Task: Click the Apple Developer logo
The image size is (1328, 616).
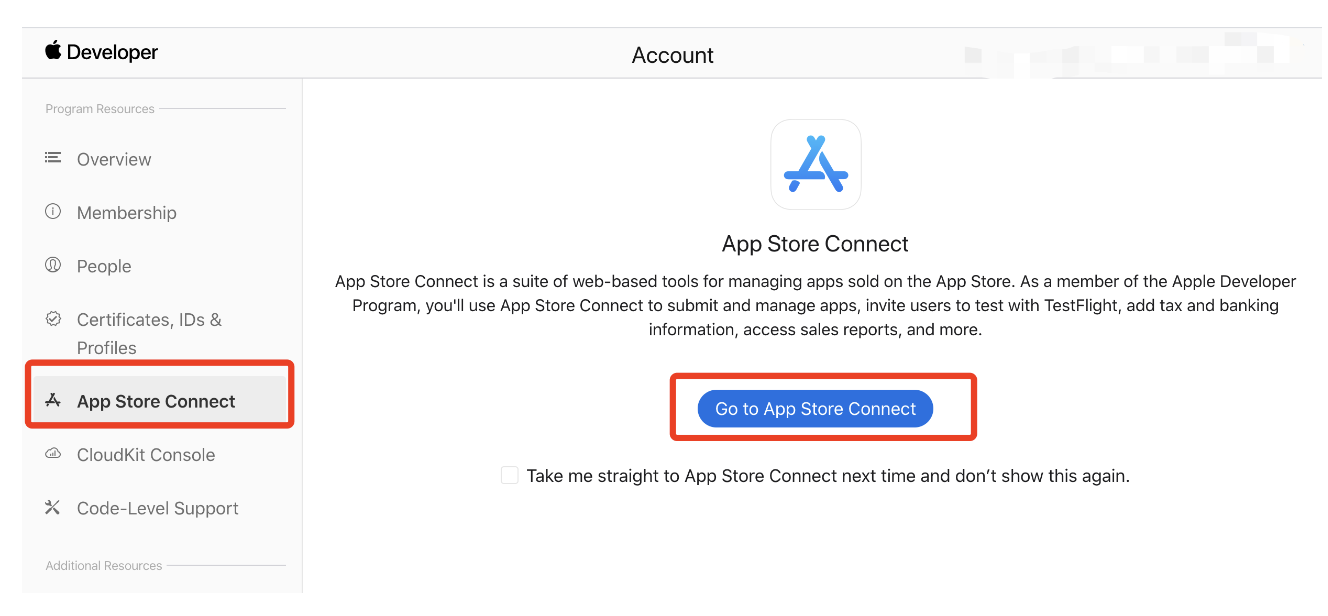Action: click(101, 52)
